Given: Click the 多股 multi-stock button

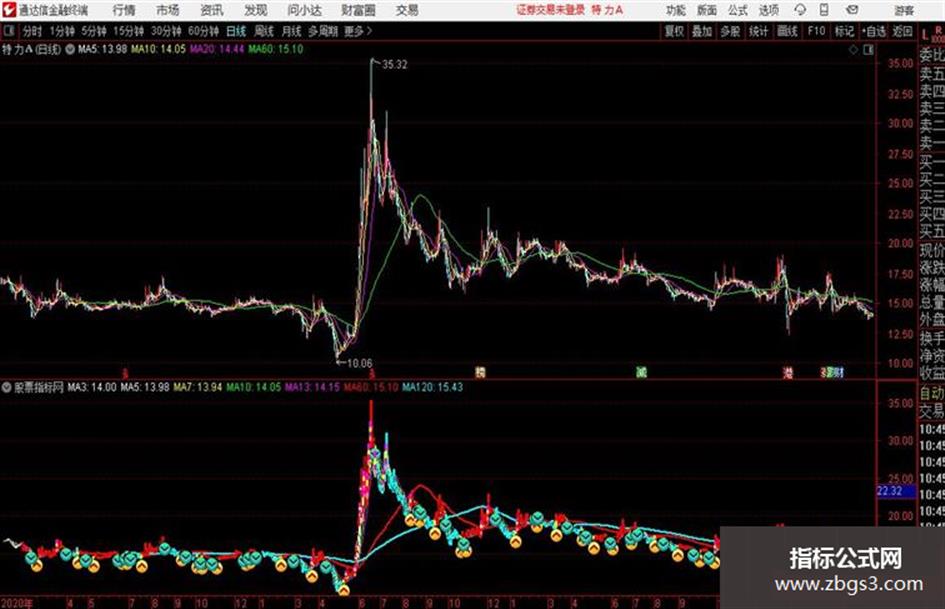Looking at the screenshot, I should click(x=730, y=31).
